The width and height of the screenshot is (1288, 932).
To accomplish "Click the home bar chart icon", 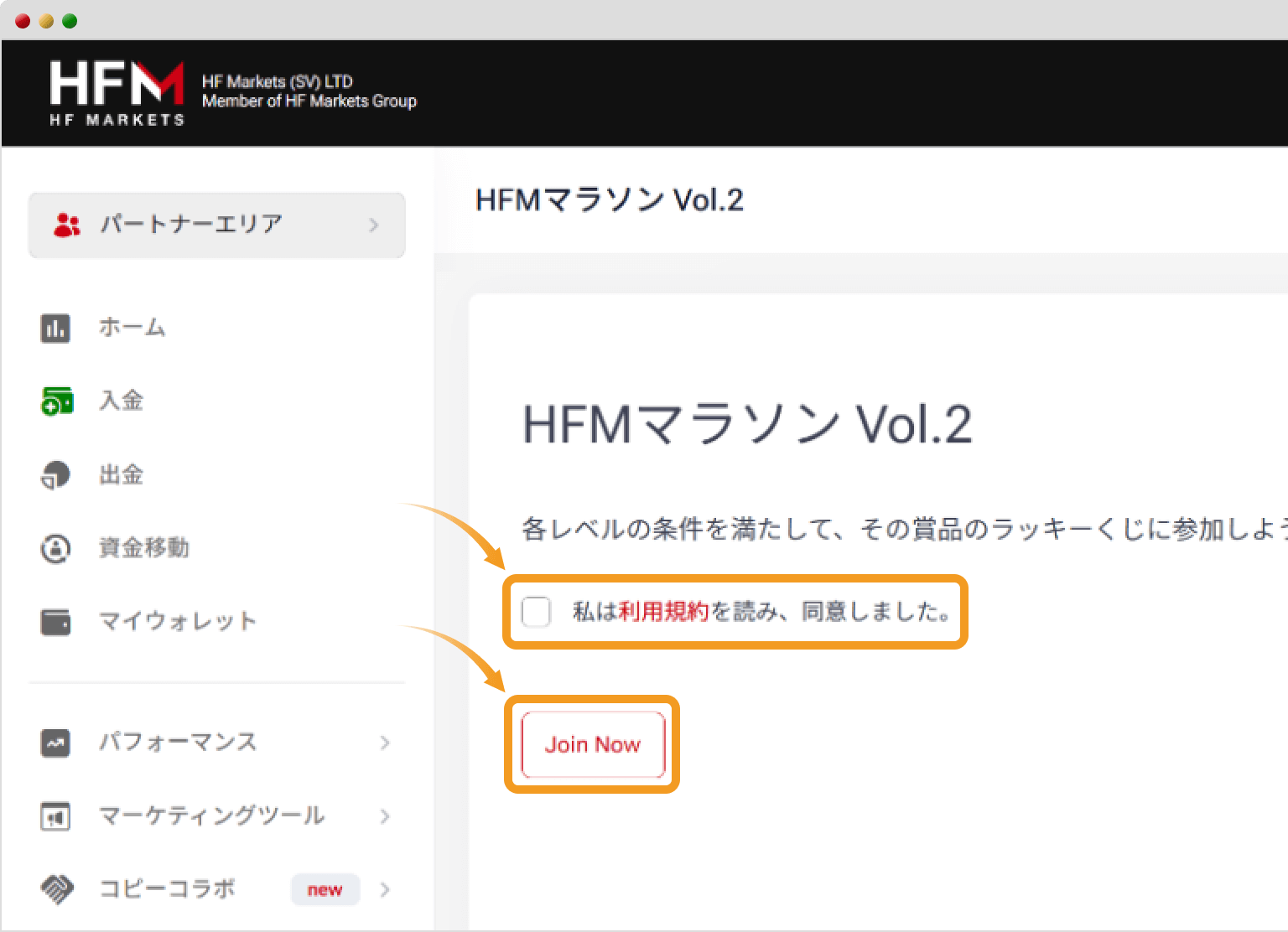I will click(x=55, y=328).
